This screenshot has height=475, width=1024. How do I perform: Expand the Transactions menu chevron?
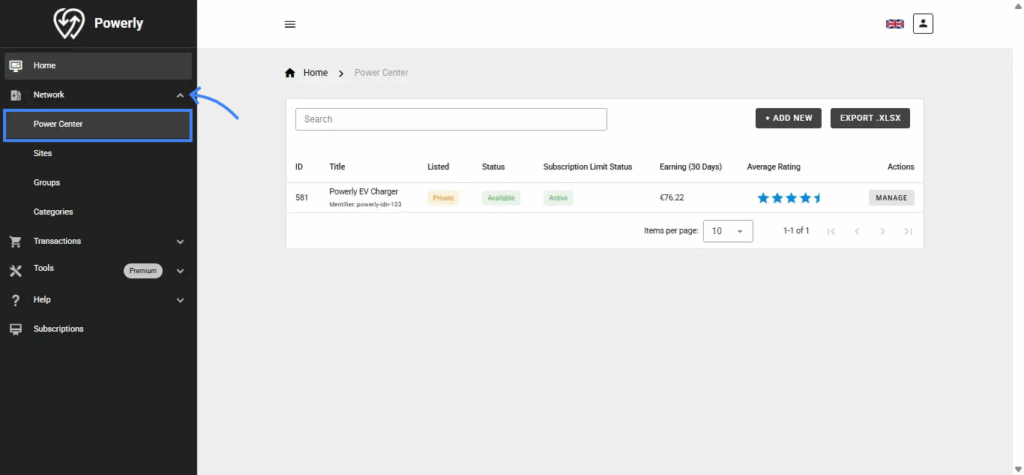click(180, 241)
